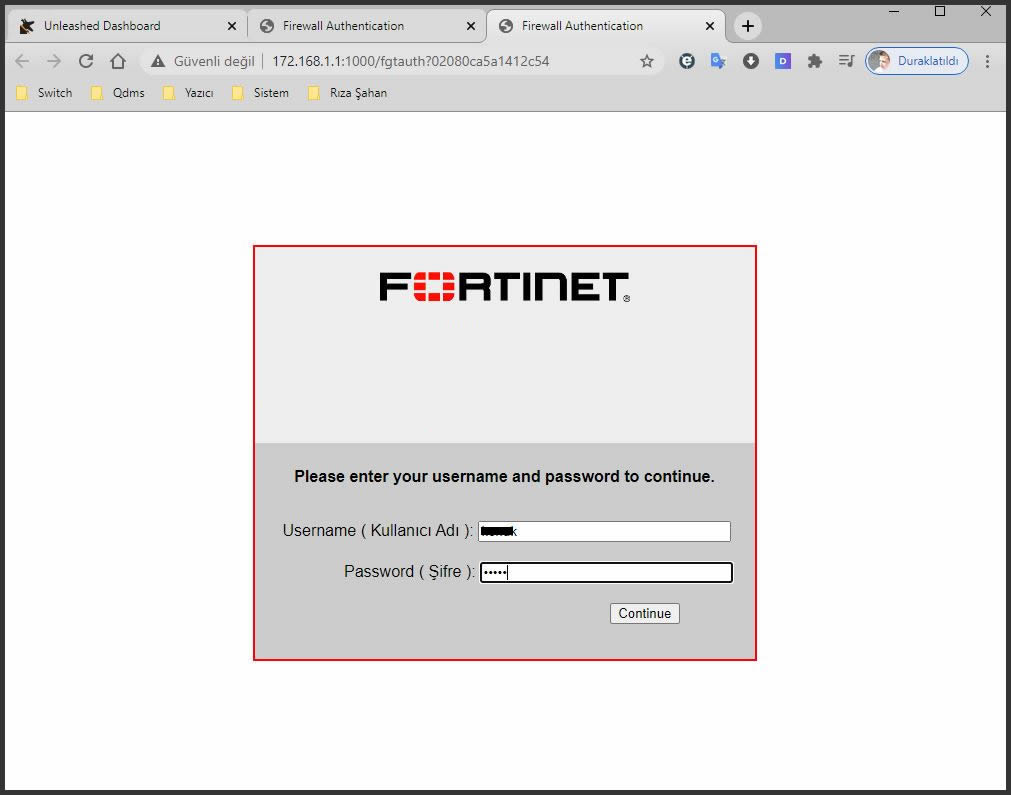This screenshot has height=795, width=1011.
Task: Open the blue D extension icon
Action: (x=783, y=61)
